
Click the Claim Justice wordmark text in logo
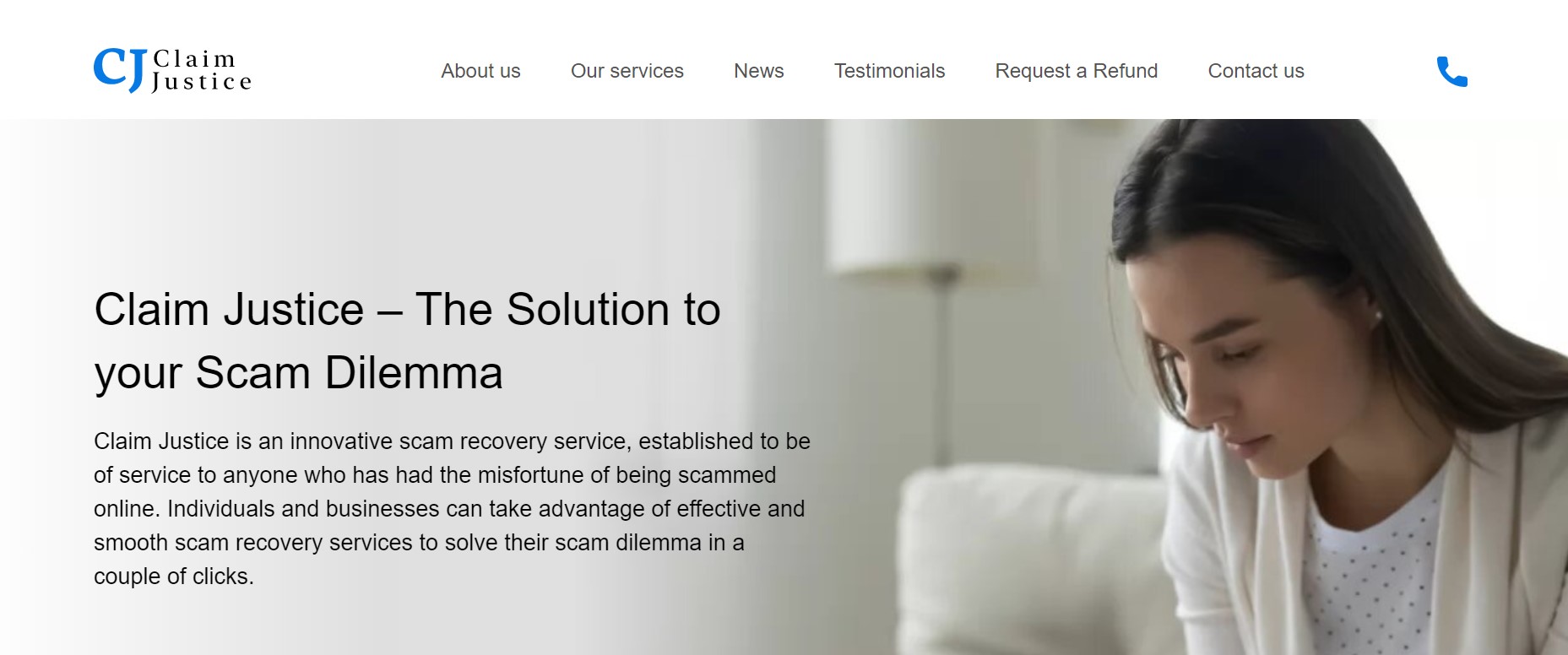tap(202, 70)
